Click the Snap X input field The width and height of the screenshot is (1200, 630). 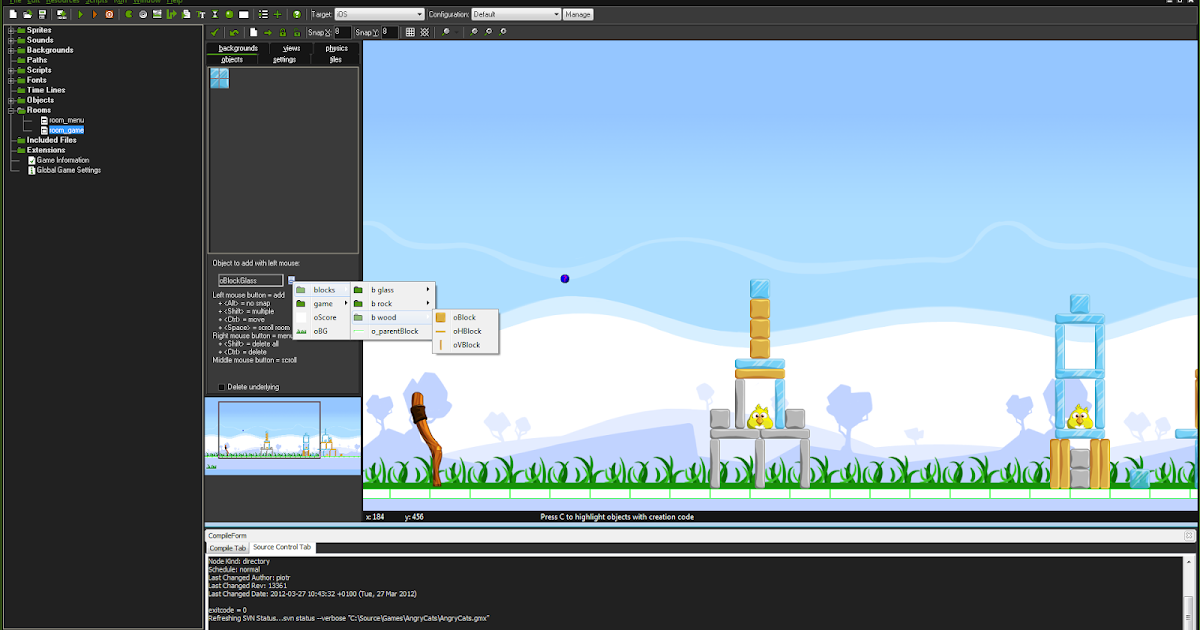tap(342, 33)
